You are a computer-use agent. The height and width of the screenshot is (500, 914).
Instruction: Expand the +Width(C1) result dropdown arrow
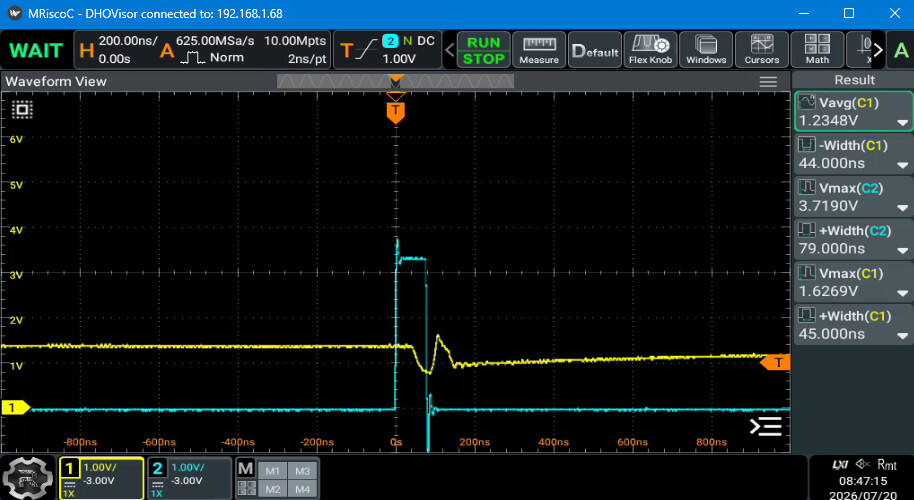click(x=903, y=336)
